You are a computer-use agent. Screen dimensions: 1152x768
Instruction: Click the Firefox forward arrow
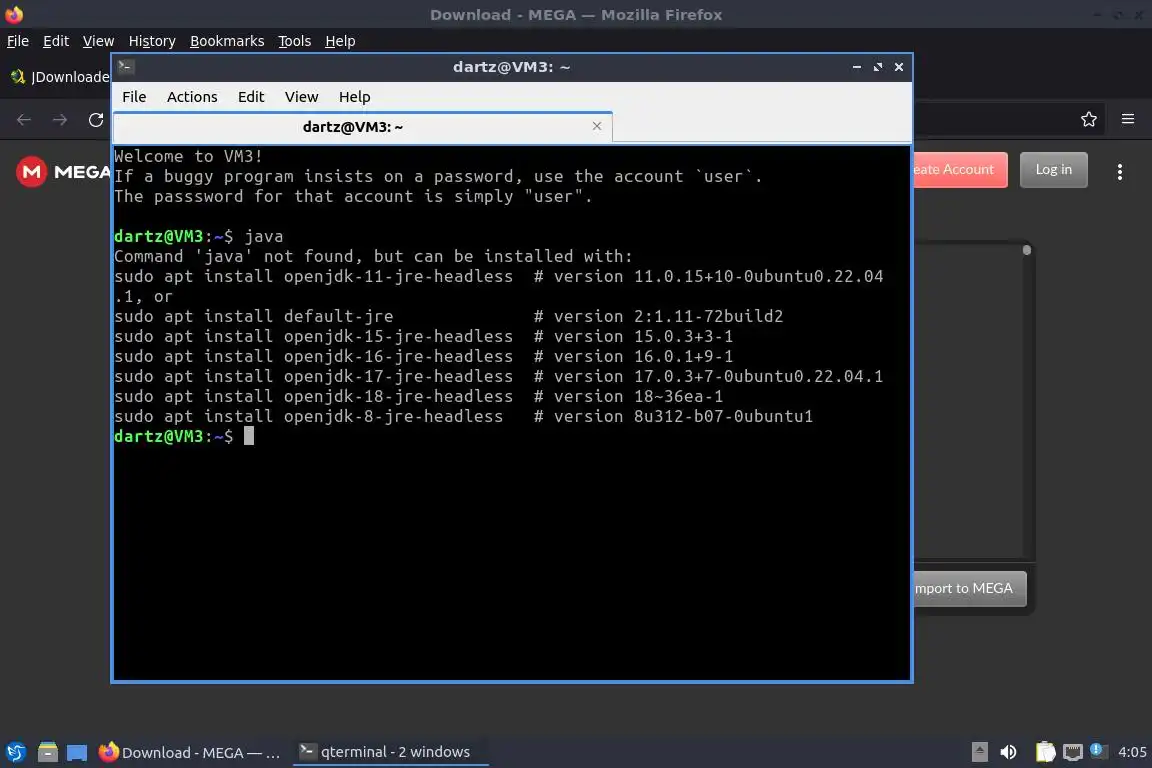coord(60,120)
